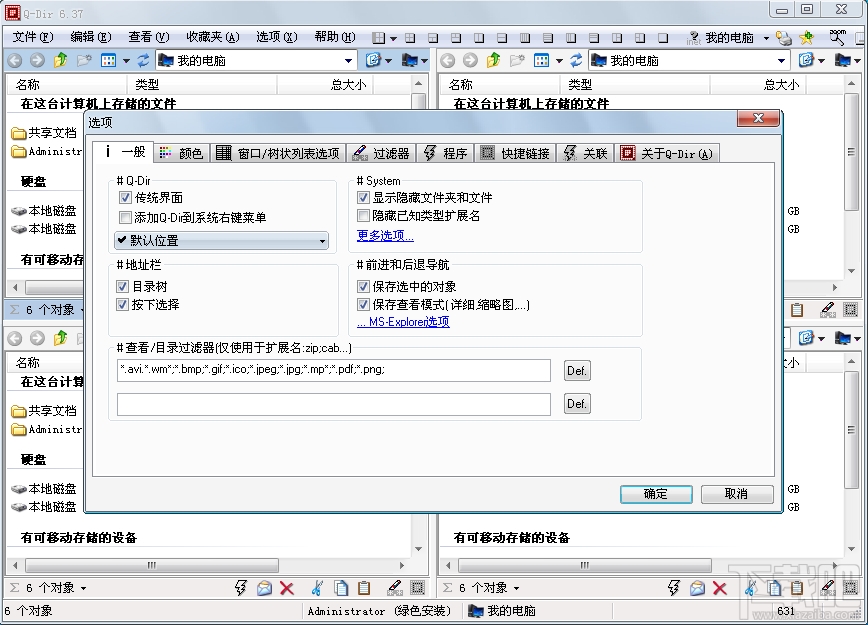Open the 收藏夹 menu
The height and width of the screenshot is (625, 868).
(x=213, y=37)
